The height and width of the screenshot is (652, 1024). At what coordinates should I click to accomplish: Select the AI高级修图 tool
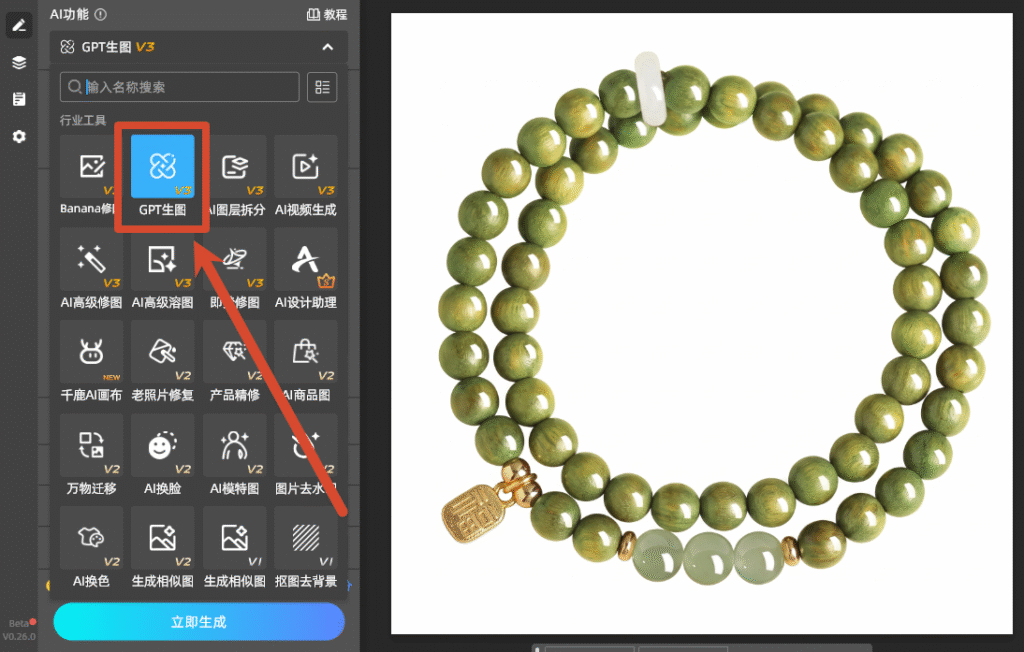click(91, 269)
